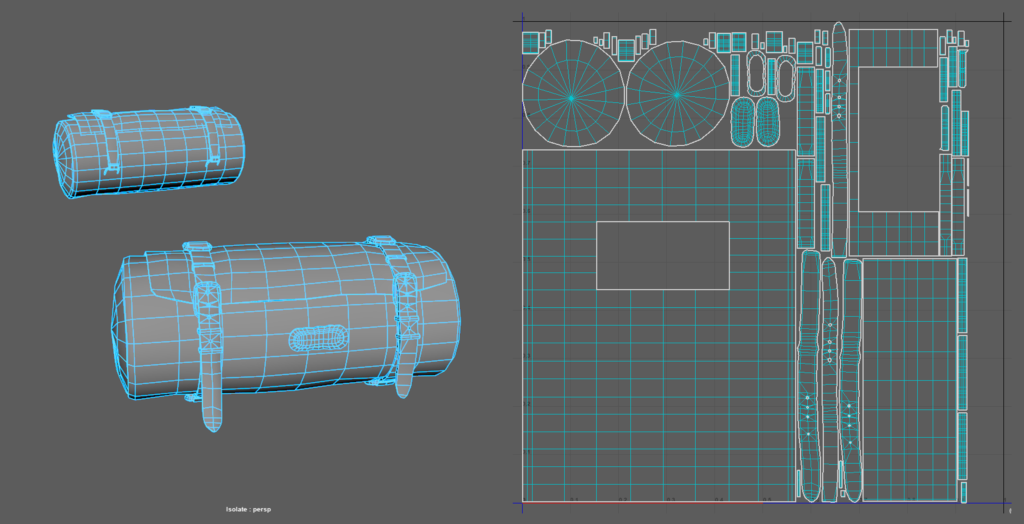This screenshot has width=1024, height=524.
Task: Select the left circular UV shell
Action: (x=571, y=96)
